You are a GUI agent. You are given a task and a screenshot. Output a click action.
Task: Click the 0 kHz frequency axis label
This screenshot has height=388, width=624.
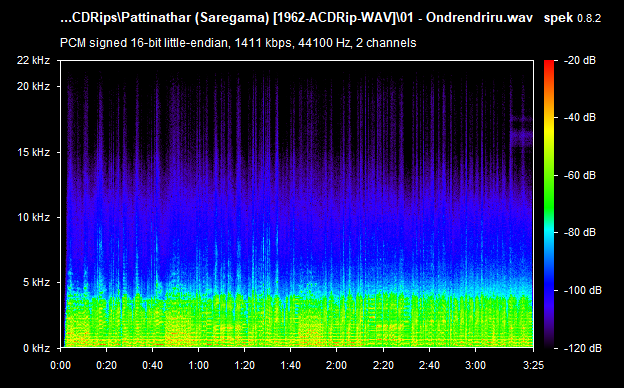point(36,348)
